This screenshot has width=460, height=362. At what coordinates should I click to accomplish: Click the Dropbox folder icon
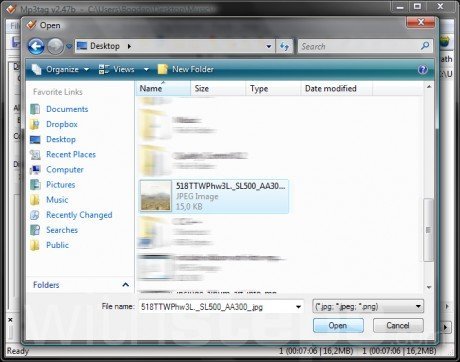click(35, 124)
